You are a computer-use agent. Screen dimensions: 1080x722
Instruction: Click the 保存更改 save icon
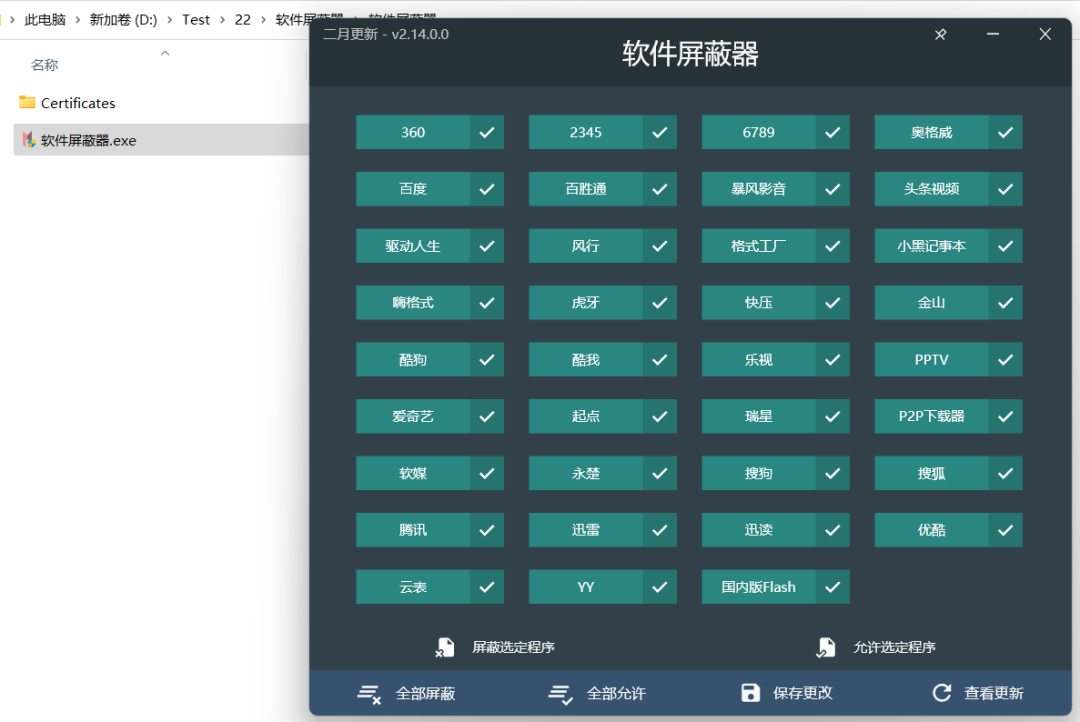[750, 692]
